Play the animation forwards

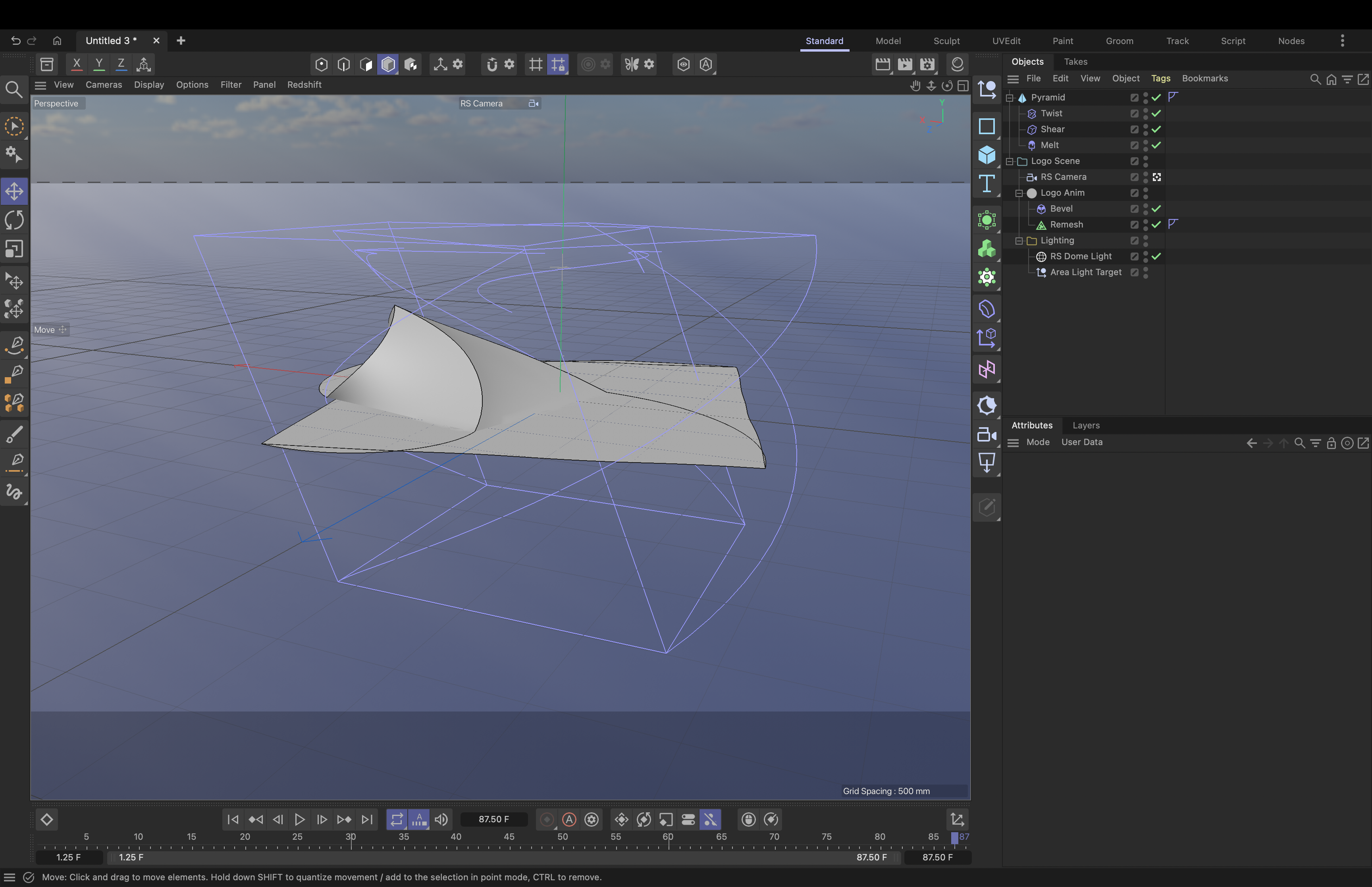coord(300,820)
